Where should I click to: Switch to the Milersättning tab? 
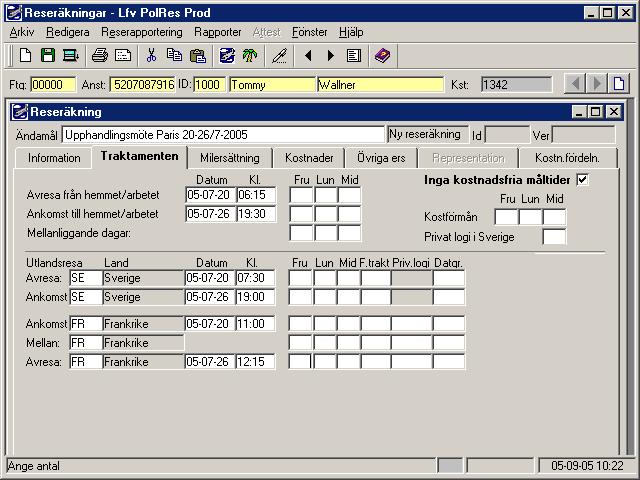pyautogui.click(x=230, y=158)
